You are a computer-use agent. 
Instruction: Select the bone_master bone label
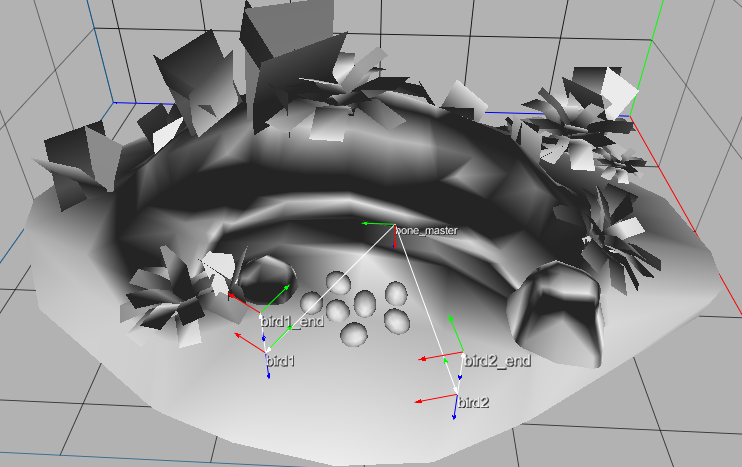(x=427, y=231)
